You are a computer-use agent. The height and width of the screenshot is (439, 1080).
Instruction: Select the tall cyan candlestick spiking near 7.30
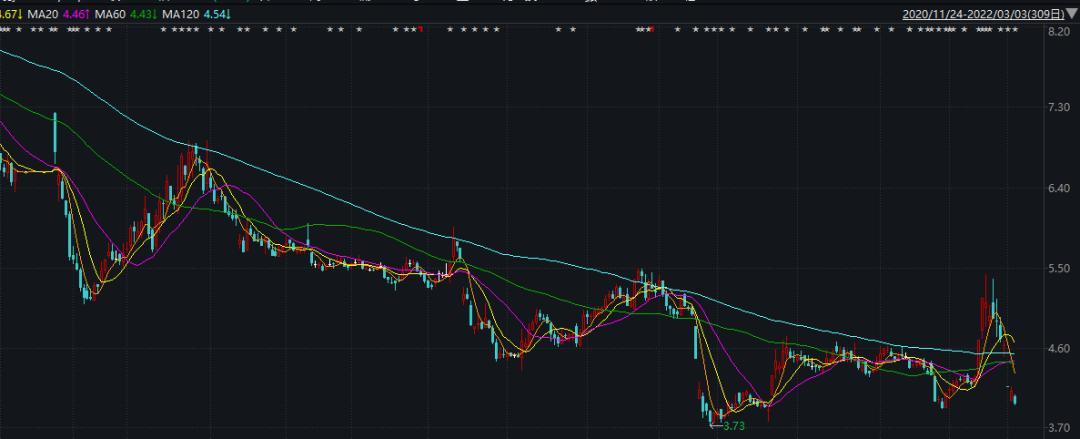(54, 133)
